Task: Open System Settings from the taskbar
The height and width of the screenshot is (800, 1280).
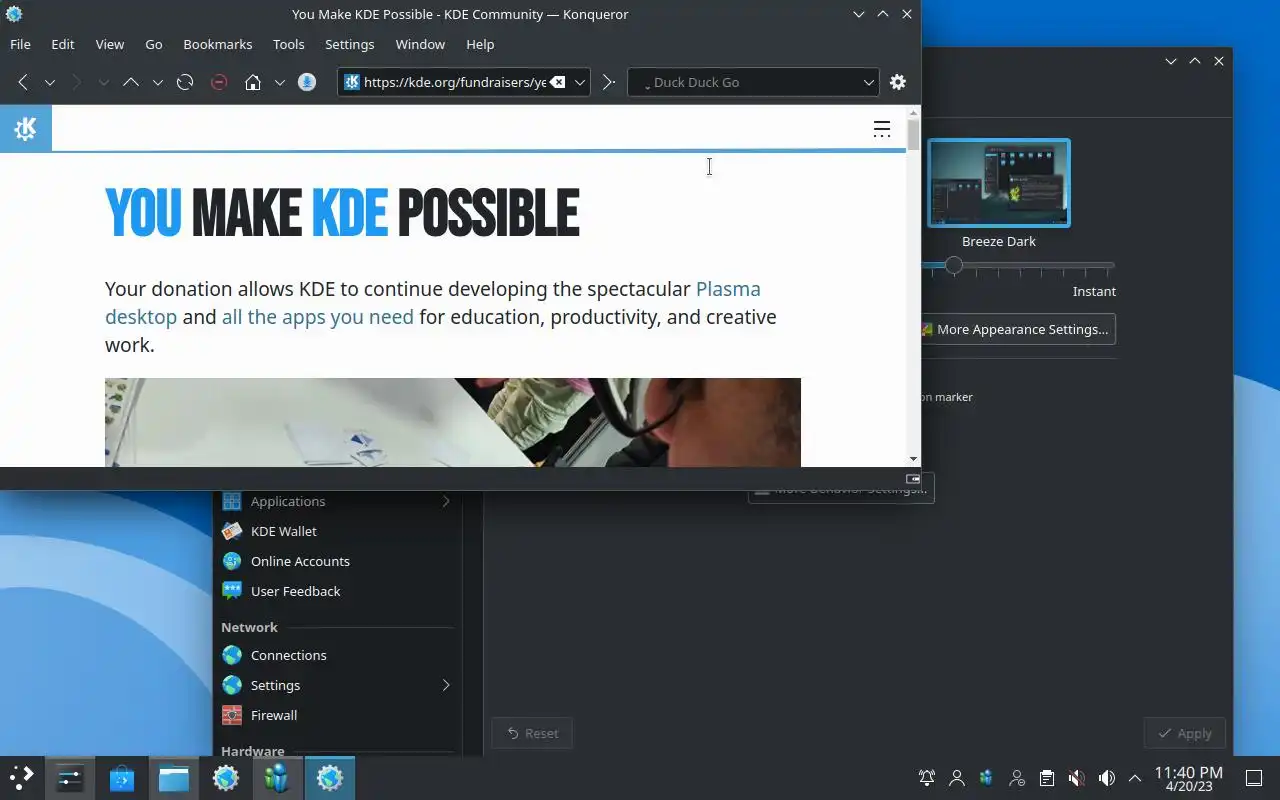Action: [x=70, y=778]
